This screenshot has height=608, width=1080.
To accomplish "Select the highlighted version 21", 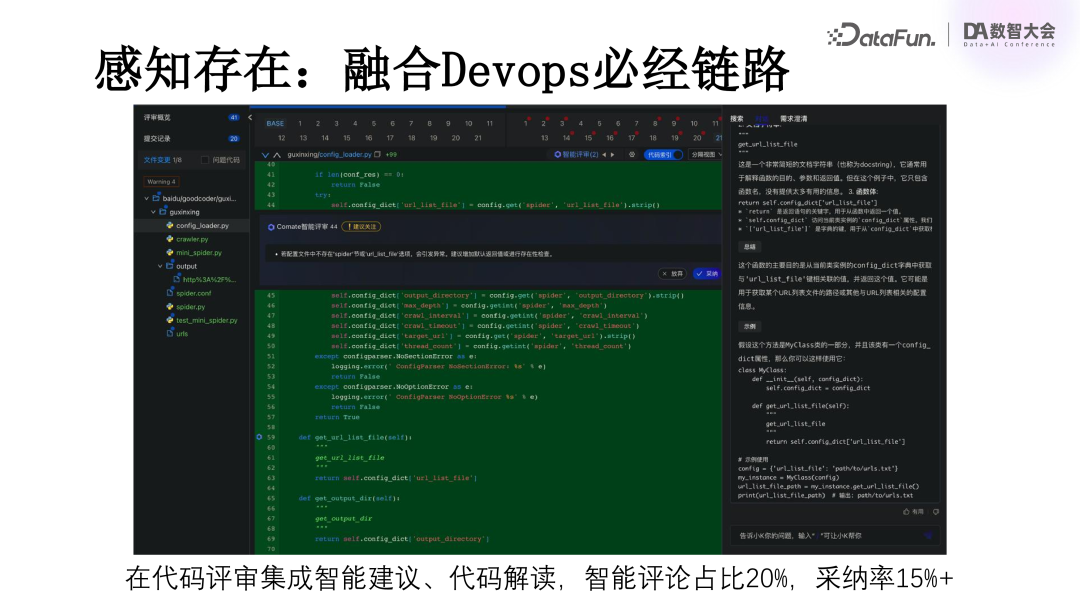I will (718, 138).
